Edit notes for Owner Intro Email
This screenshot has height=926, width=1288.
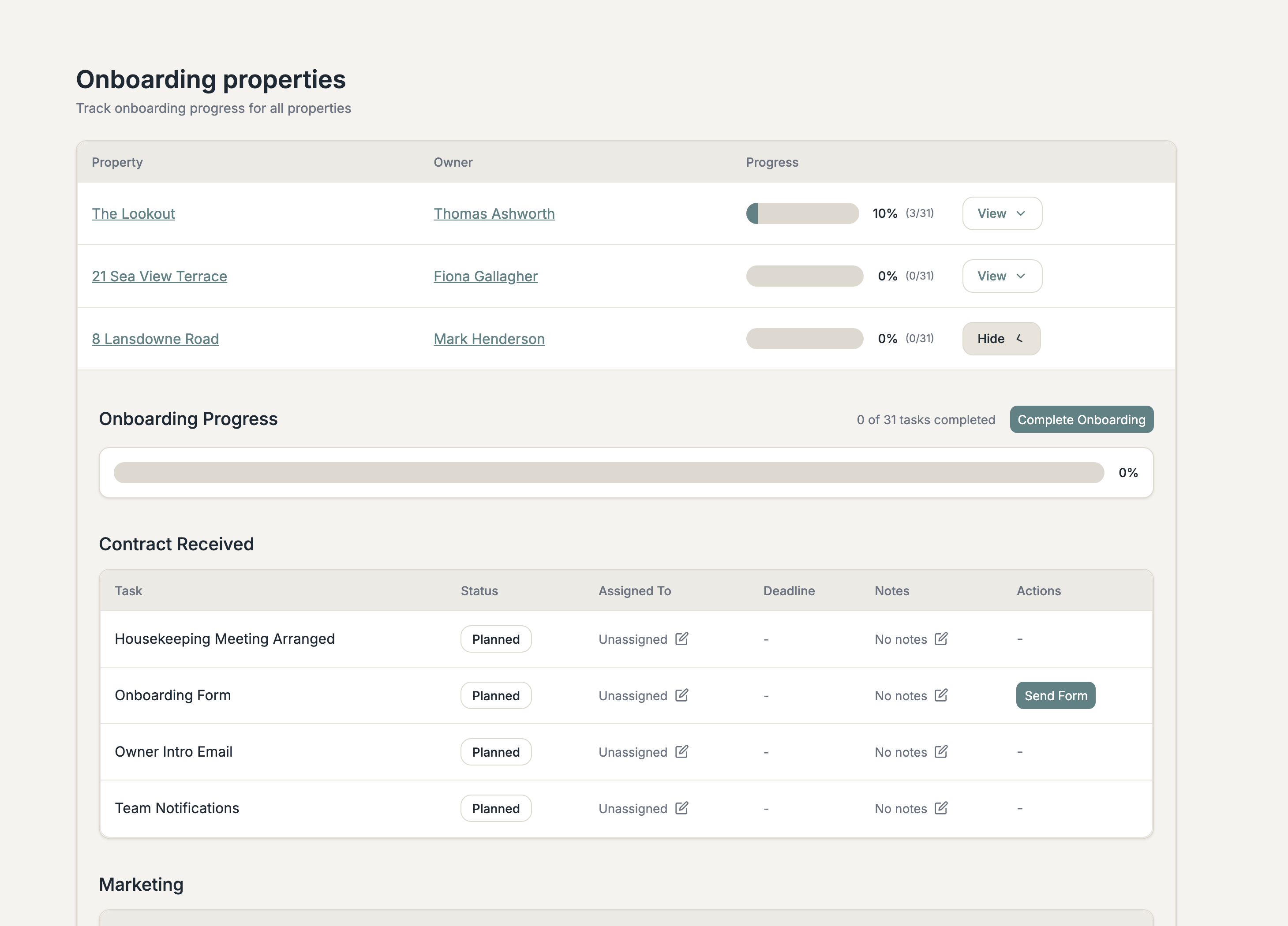click(x=942, y=751)
